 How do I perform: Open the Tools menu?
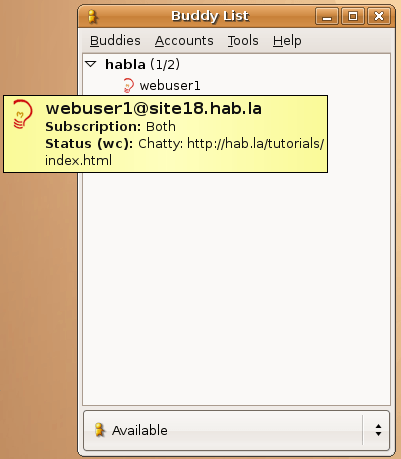pyautogui.click(x=243, y=41)
